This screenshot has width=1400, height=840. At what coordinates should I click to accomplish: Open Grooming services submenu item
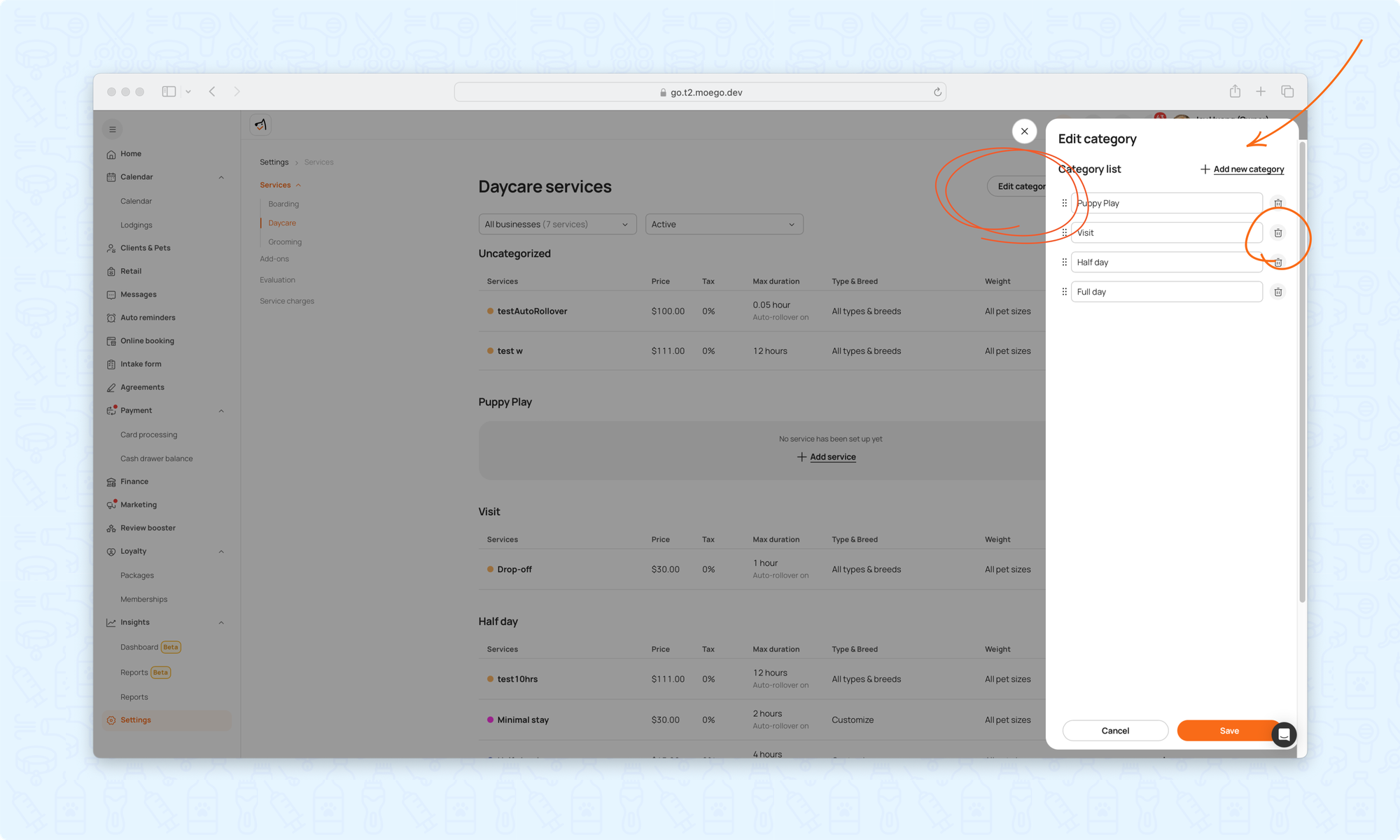point(285,241)
